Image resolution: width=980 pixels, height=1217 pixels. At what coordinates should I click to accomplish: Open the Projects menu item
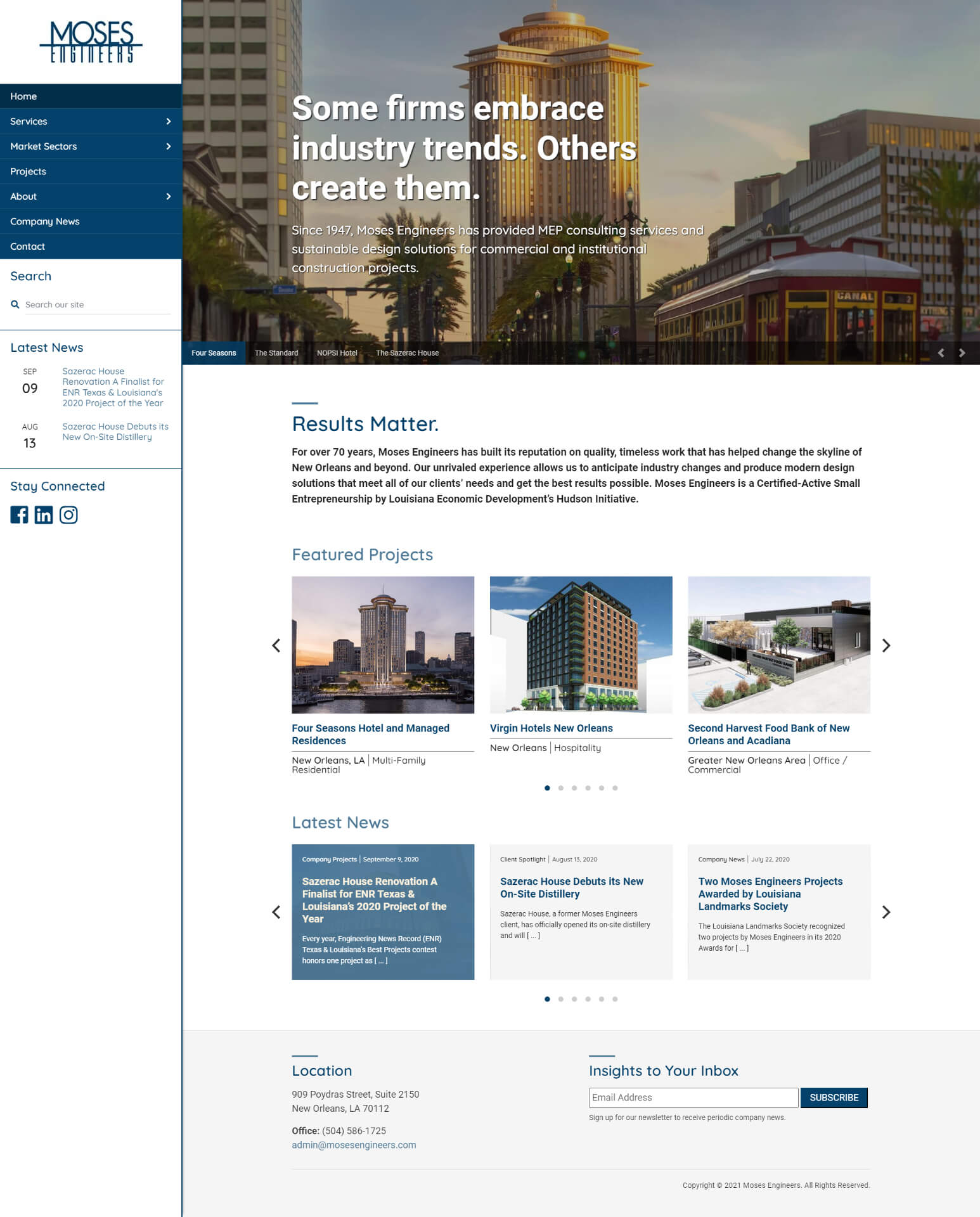point(28,171)
